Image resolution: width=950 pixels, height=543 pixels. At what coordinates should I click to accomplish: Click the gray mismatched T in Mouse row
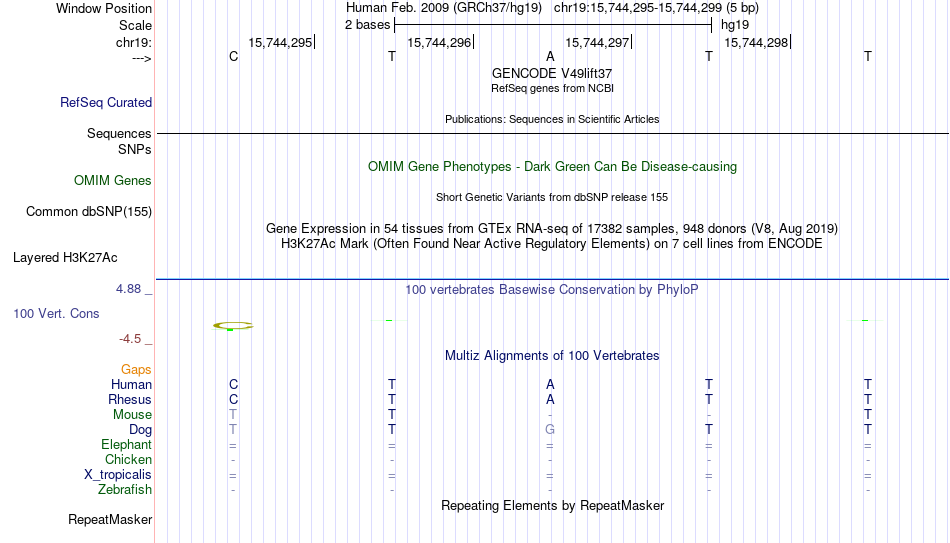[233, 415]
